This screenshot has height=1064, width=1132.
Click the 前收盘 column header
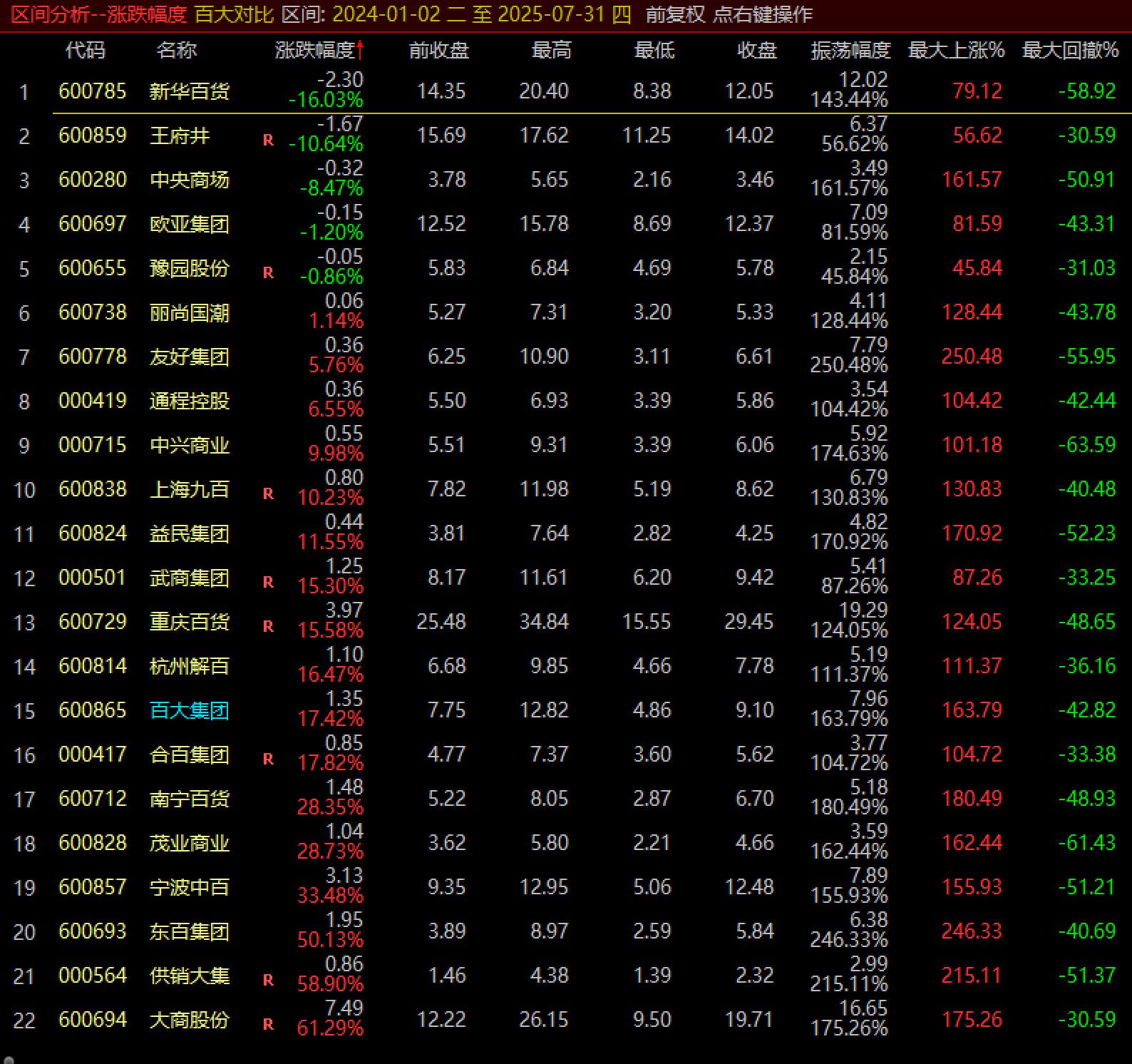click(x=438, y=50)
